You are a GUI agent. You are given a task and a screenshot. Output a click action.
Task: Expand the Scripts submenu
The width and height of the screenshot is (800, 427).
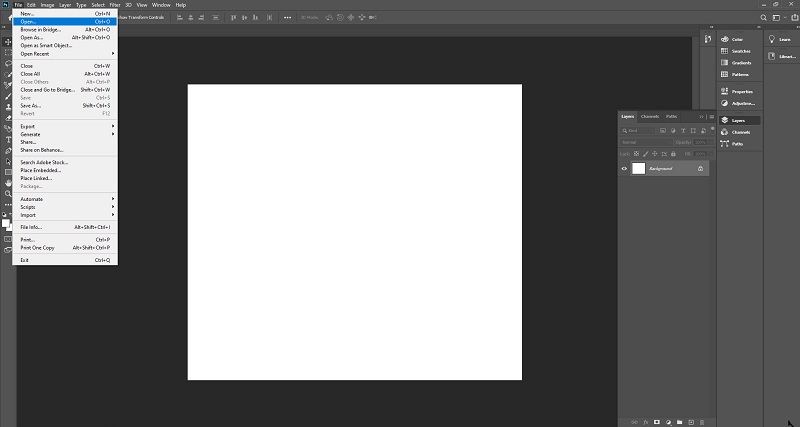(x=65, y=207)
